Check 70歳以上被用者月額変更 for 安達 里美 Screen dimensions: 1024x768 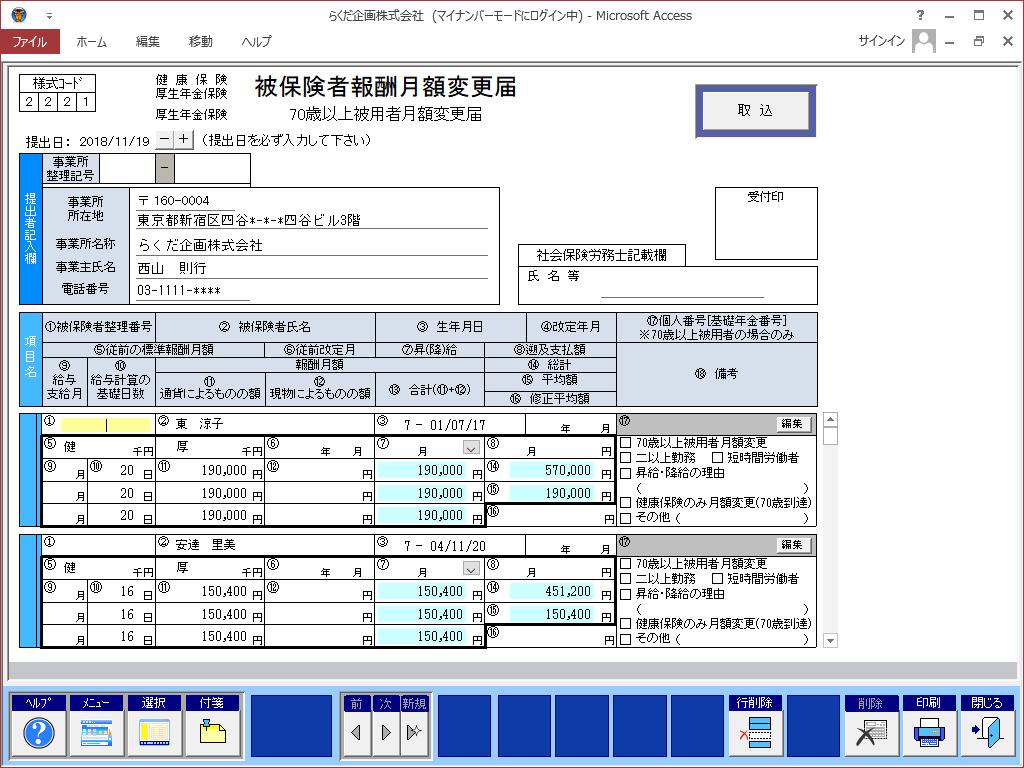click(626, 564)
